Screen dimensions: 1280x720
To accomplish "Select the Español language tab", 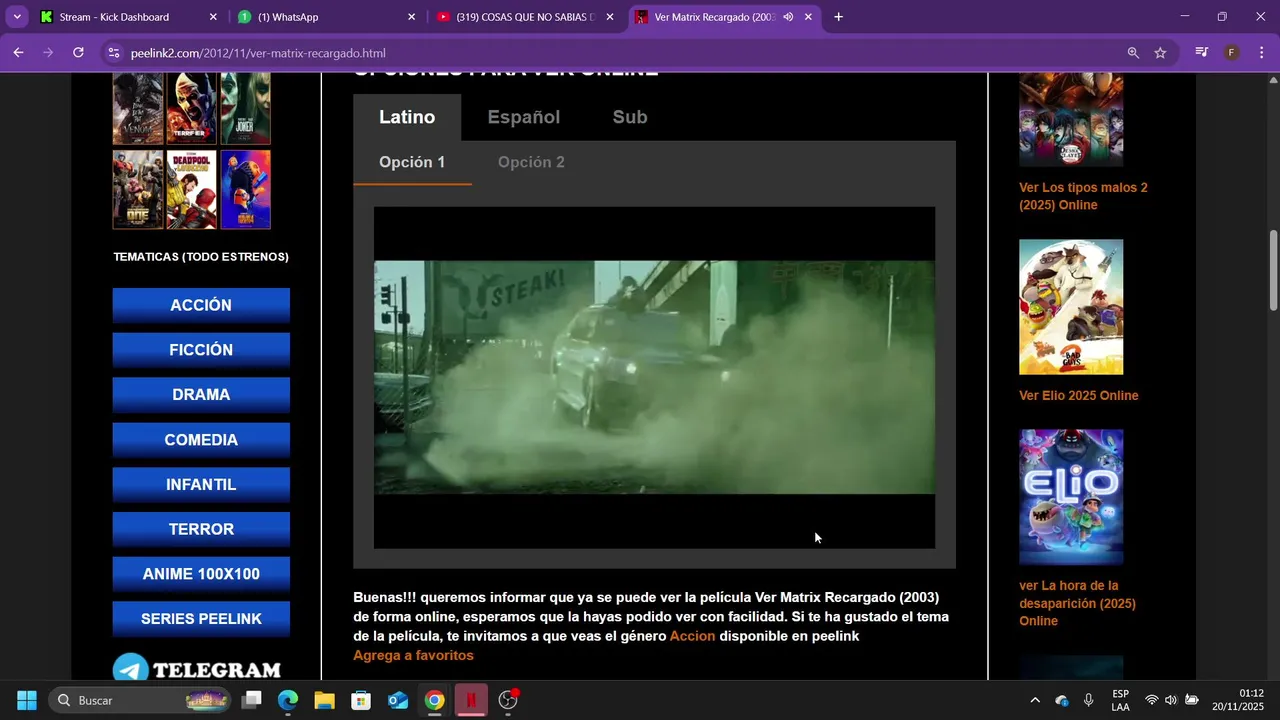I will coord(523,117).
